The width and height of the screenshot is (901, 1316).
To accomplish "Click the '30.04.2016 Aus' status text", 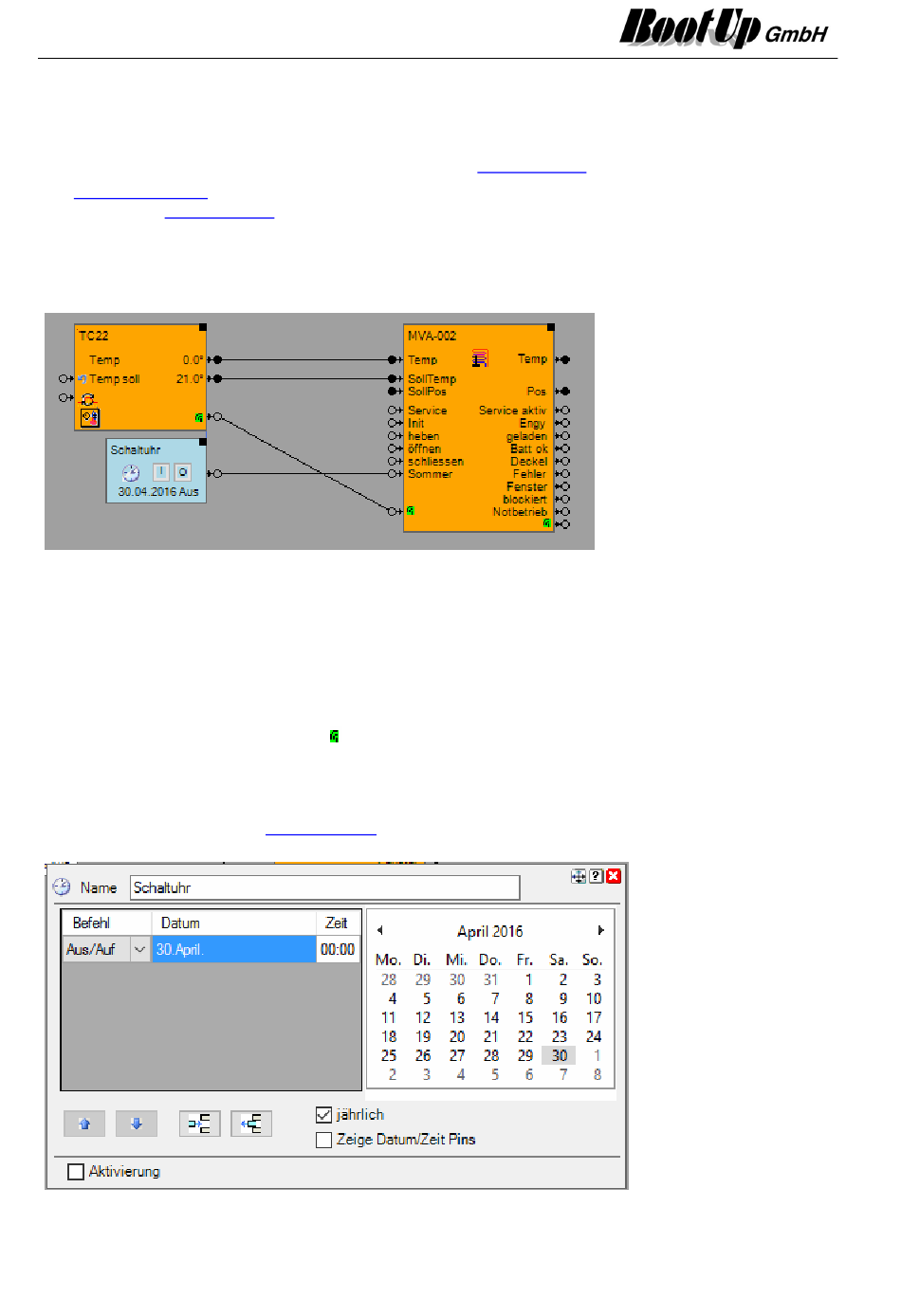I will [x=158, y=492].
